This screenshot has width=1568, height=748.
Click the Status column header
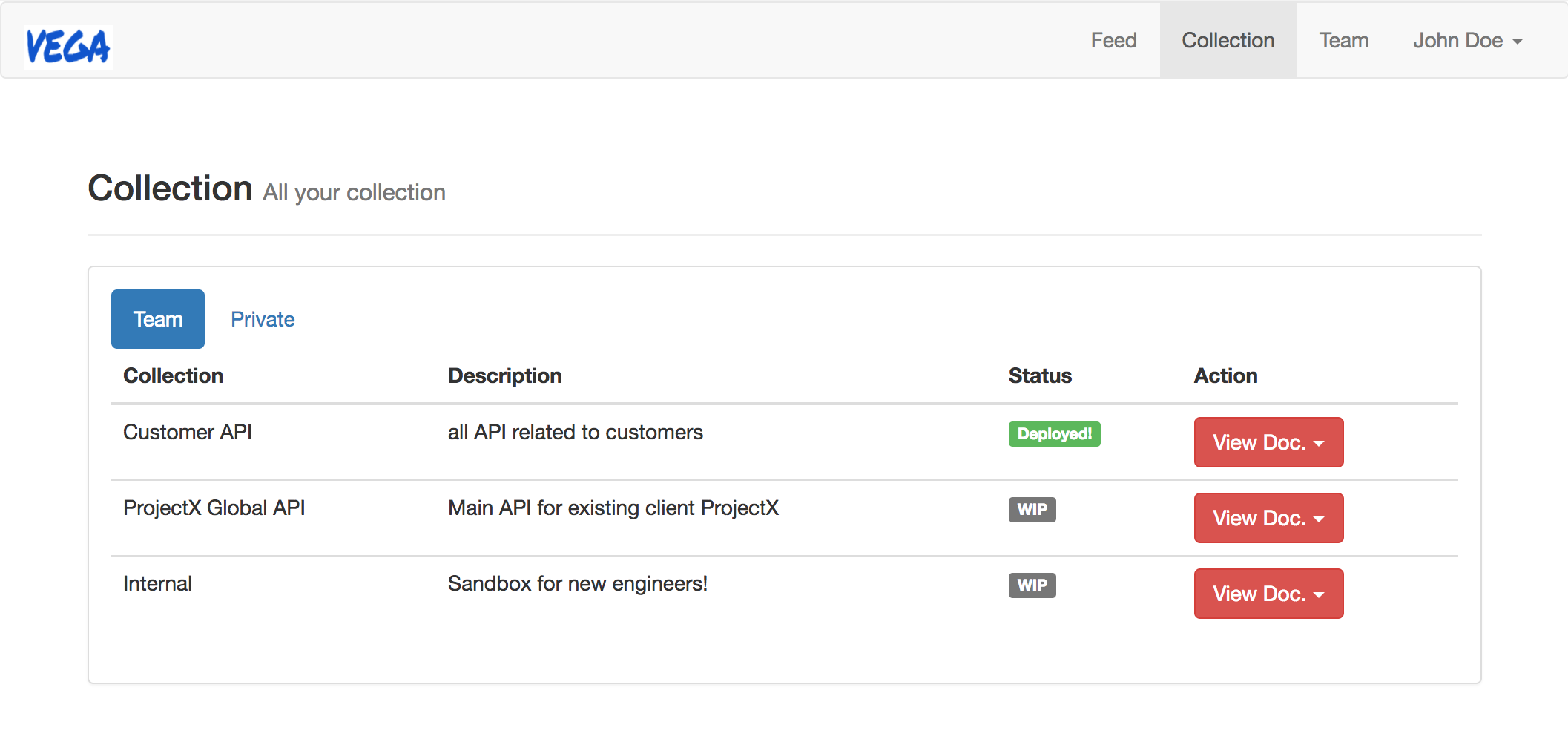1040,376
